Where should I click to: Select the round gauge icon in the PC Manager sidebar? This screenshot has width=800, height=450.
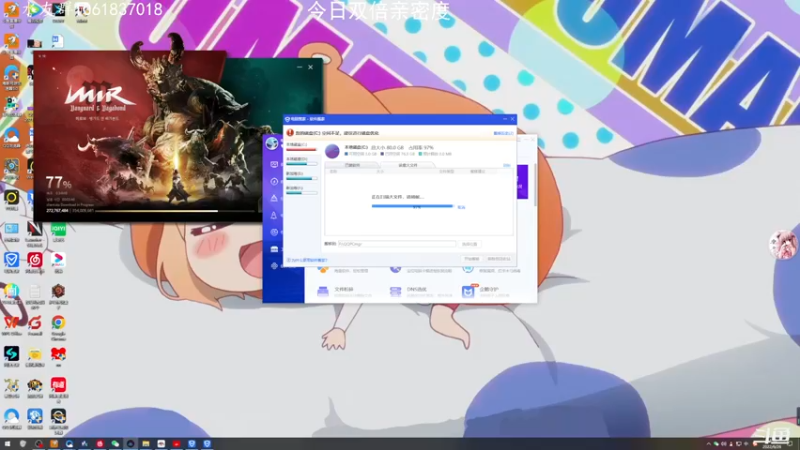coord(274,181)
